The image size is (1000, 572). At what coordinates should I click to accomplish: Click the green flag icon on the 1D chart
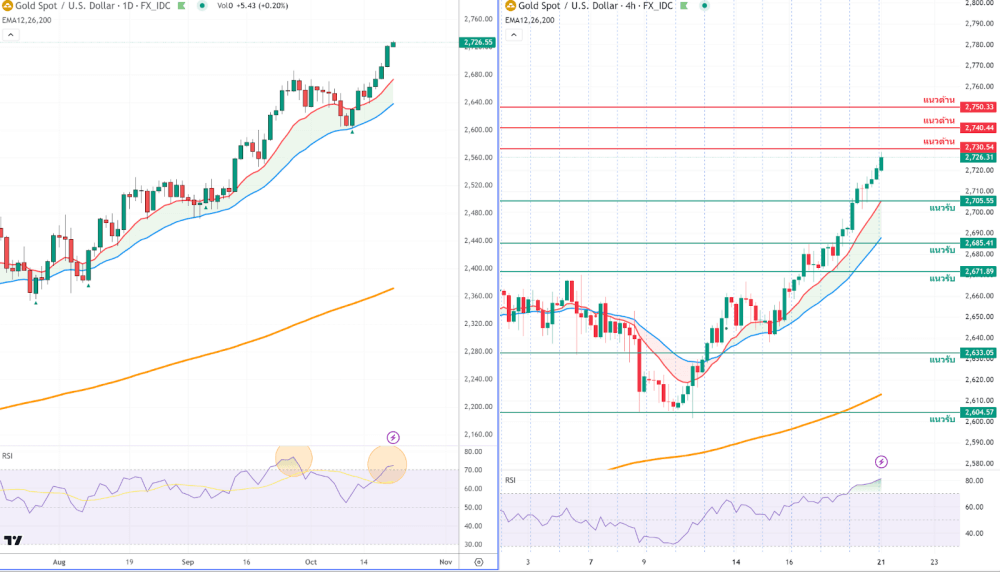[181, 5]
